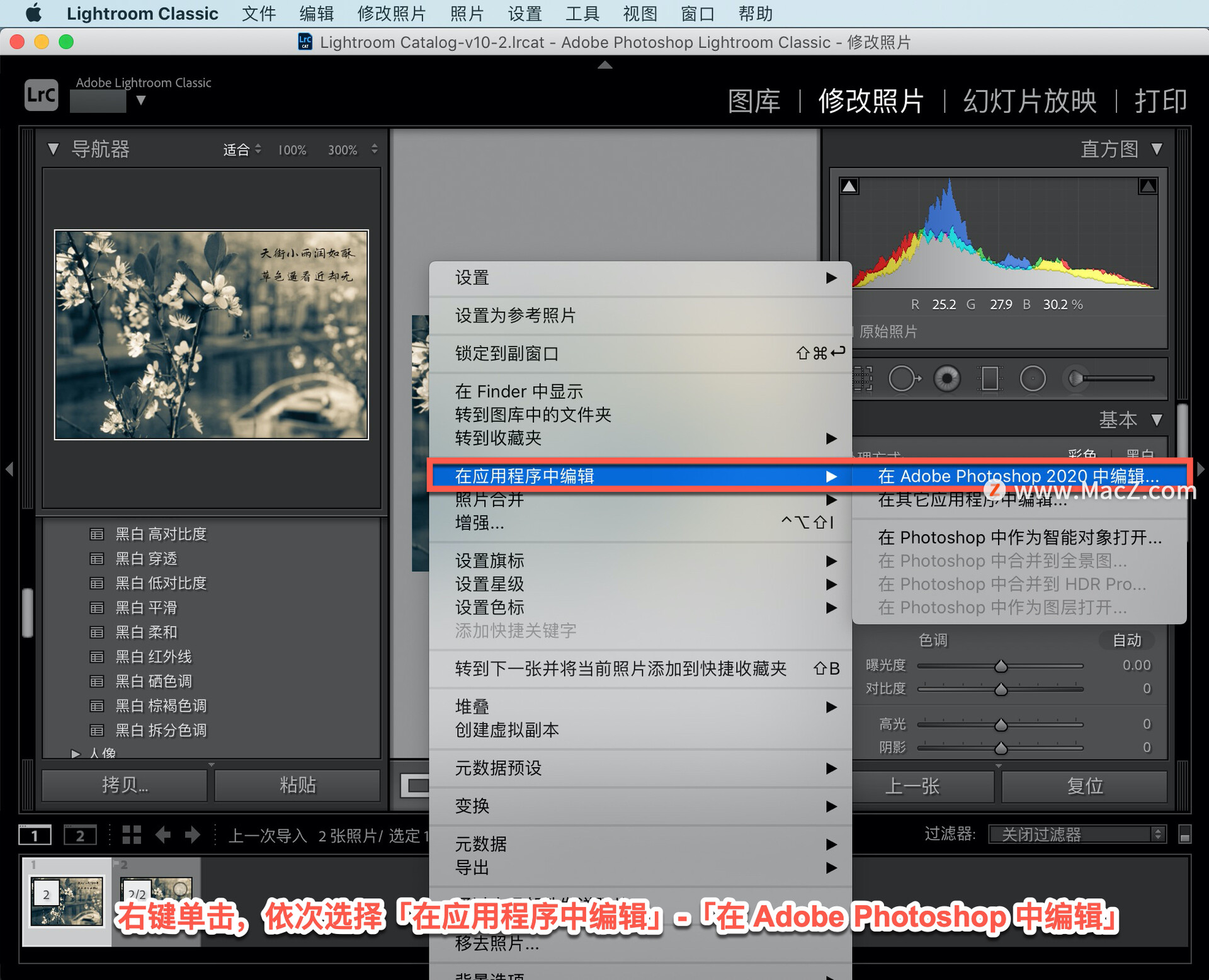Open the 适合 zoom option selector
Image resolution: width=1209 pixels, height=980 pixels.
(x=242, y=150)
